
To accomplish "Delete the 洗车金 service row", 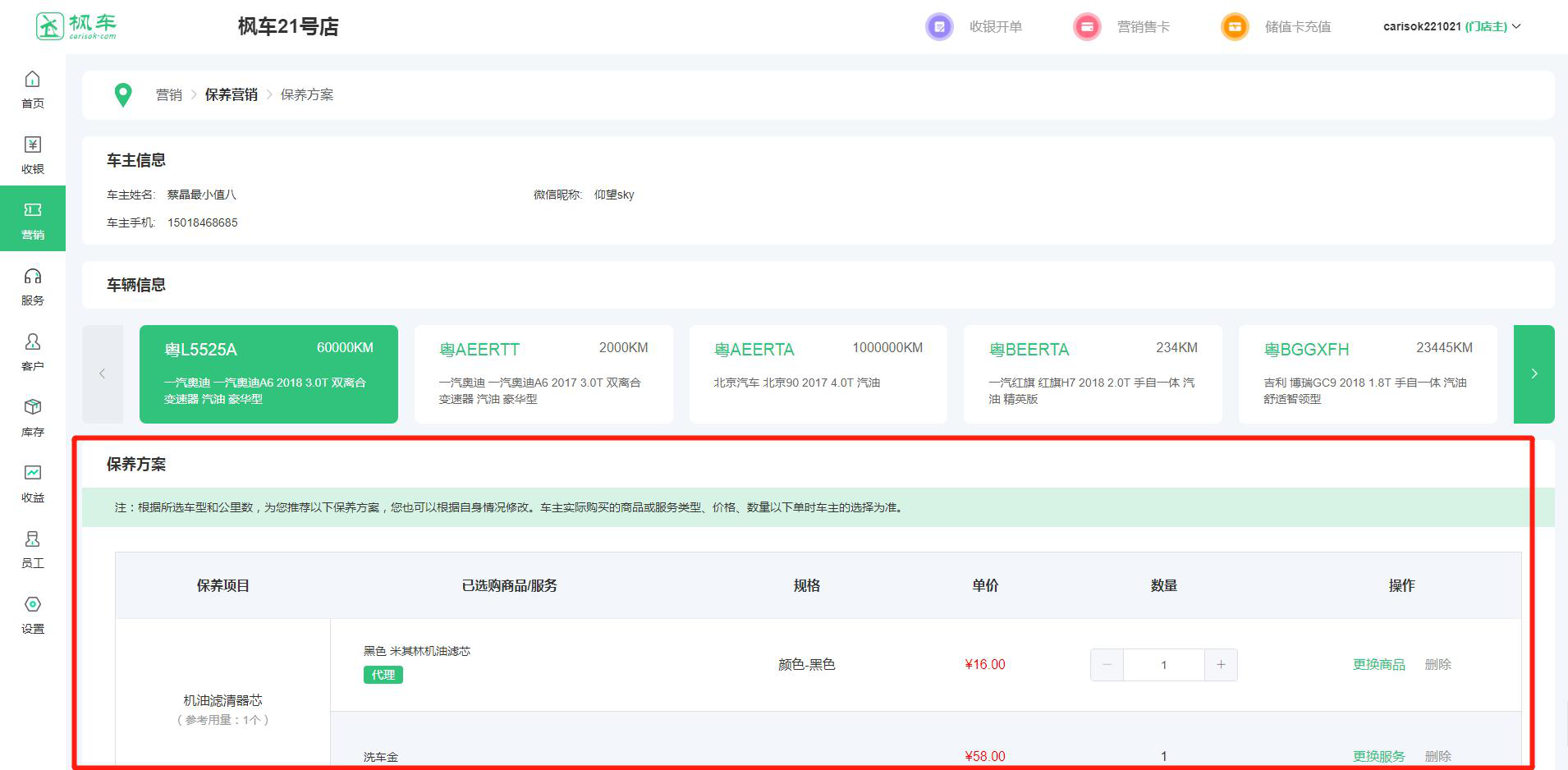I will pyautogui.click(x=1438, y=756).
